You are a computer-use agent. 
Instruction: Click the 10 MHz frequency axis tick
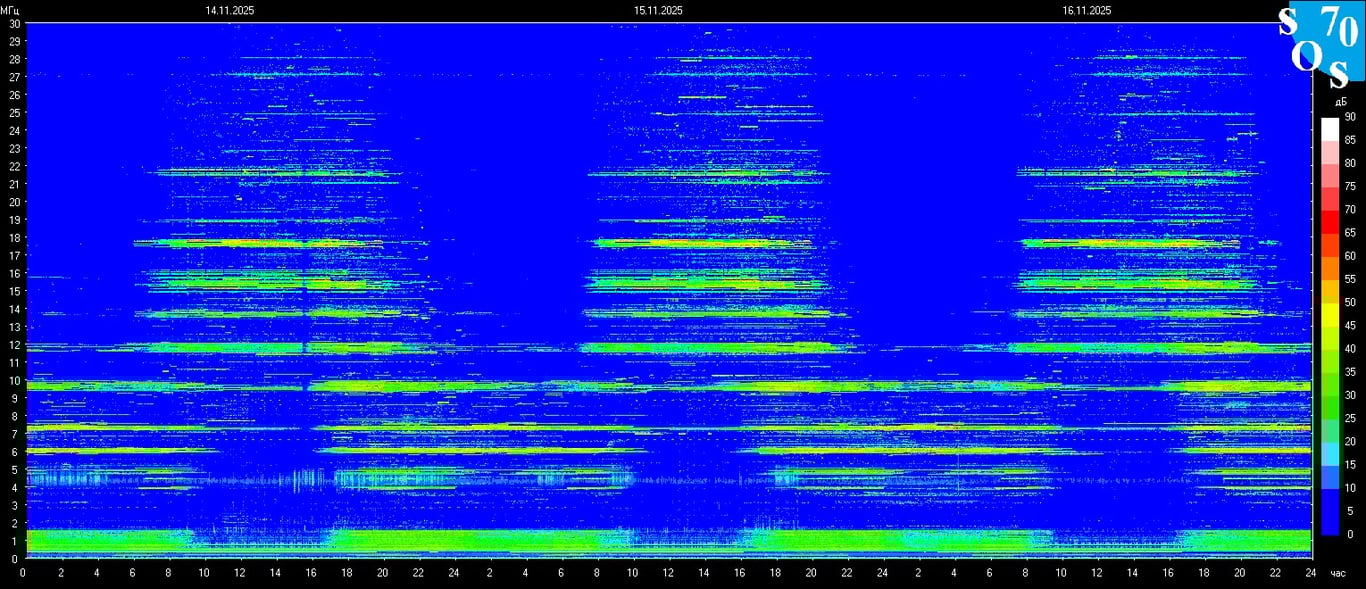pyautogui.click(x=14, y=380)
